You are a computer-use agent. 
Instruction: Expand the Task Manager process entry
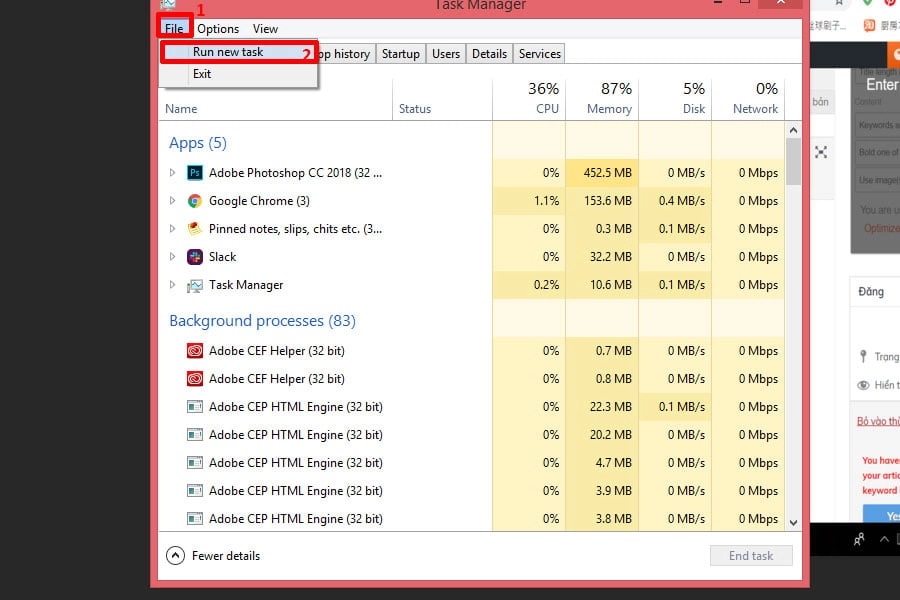[x=172, y=285]
